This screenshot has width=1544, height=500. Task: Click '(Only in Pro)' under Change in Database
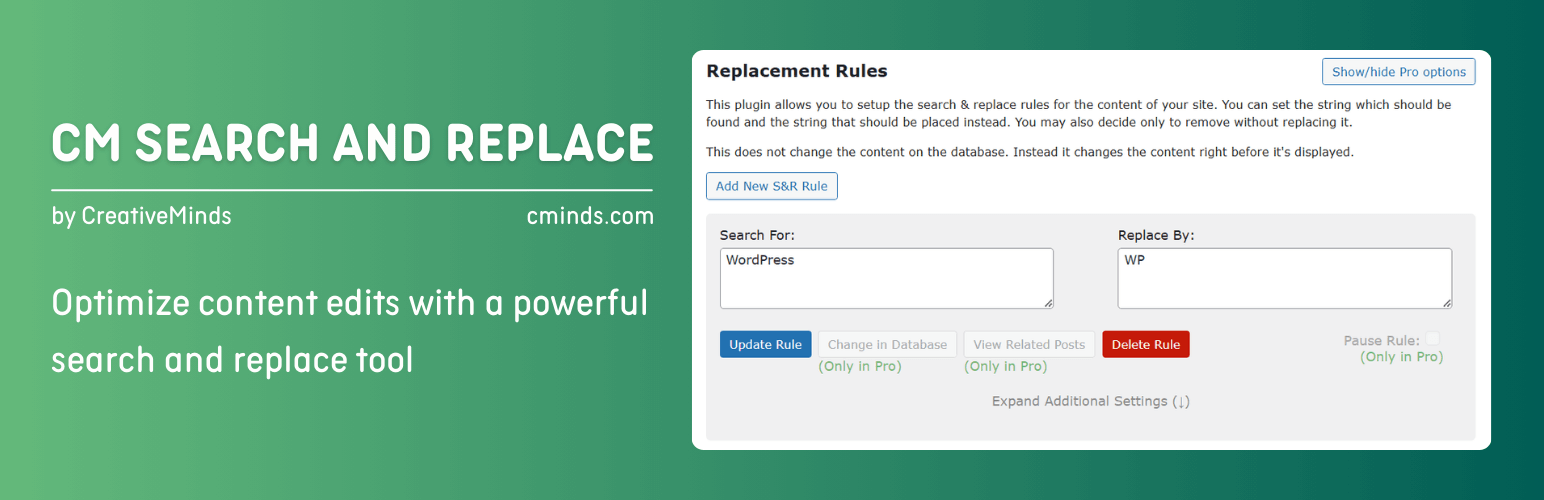pos(860,366)
